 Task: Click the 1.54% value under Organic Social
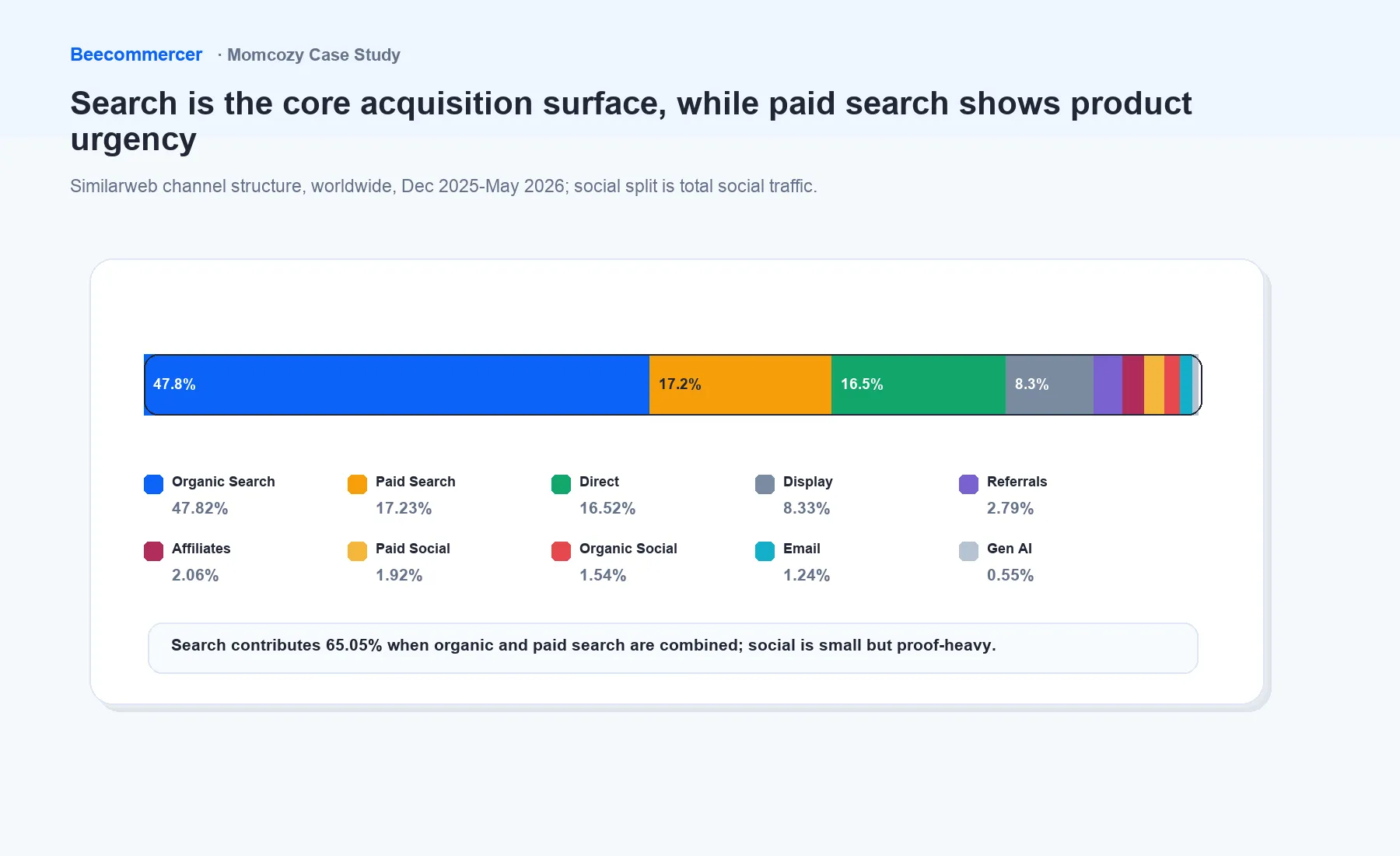(603, 575)
